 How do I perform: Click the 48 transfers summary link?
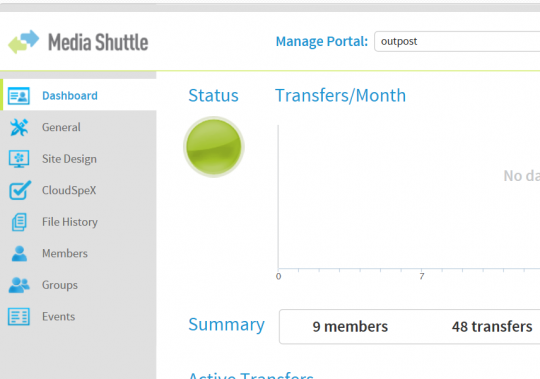pyautogui.click(x=492, y=326)
